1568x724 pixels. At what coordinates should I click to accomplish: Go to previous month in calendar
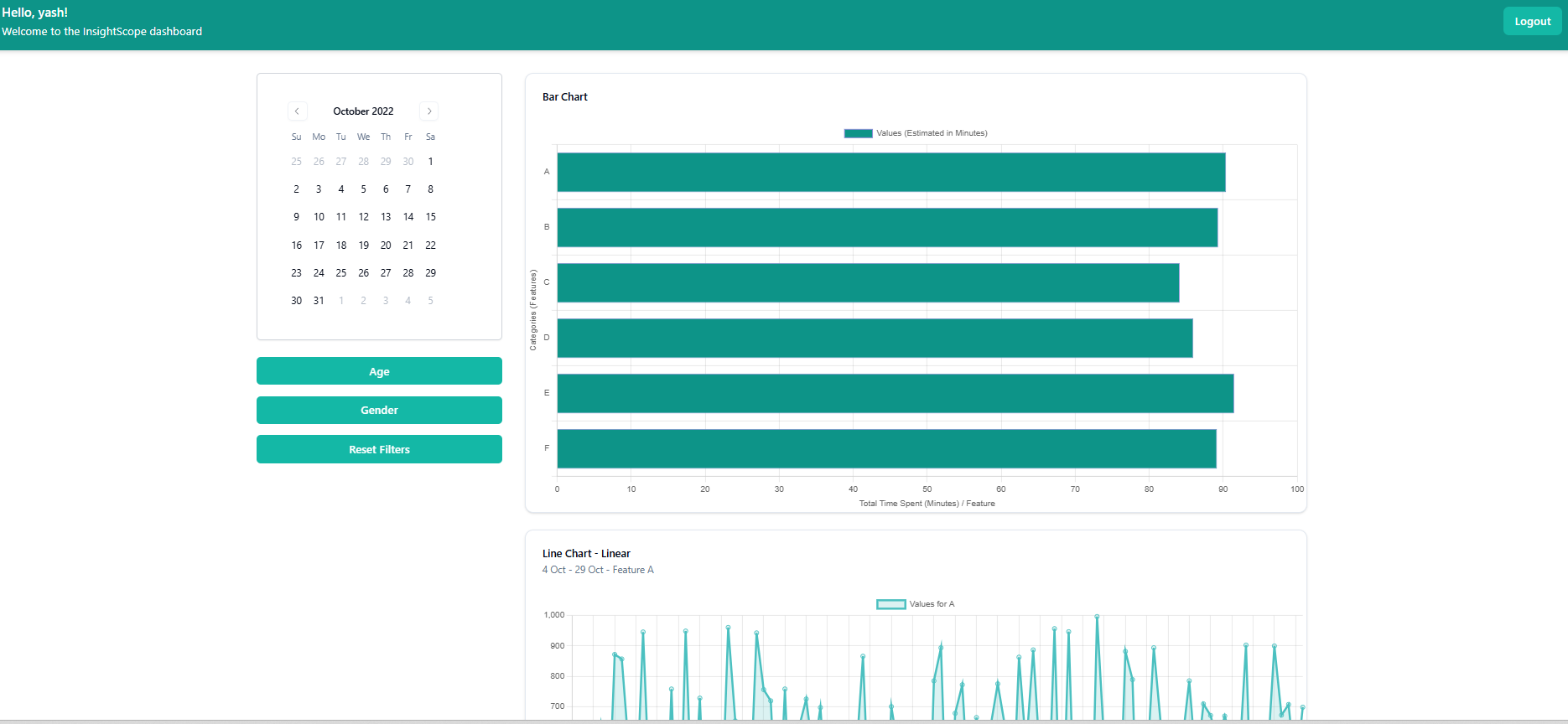tap(297, 111)
